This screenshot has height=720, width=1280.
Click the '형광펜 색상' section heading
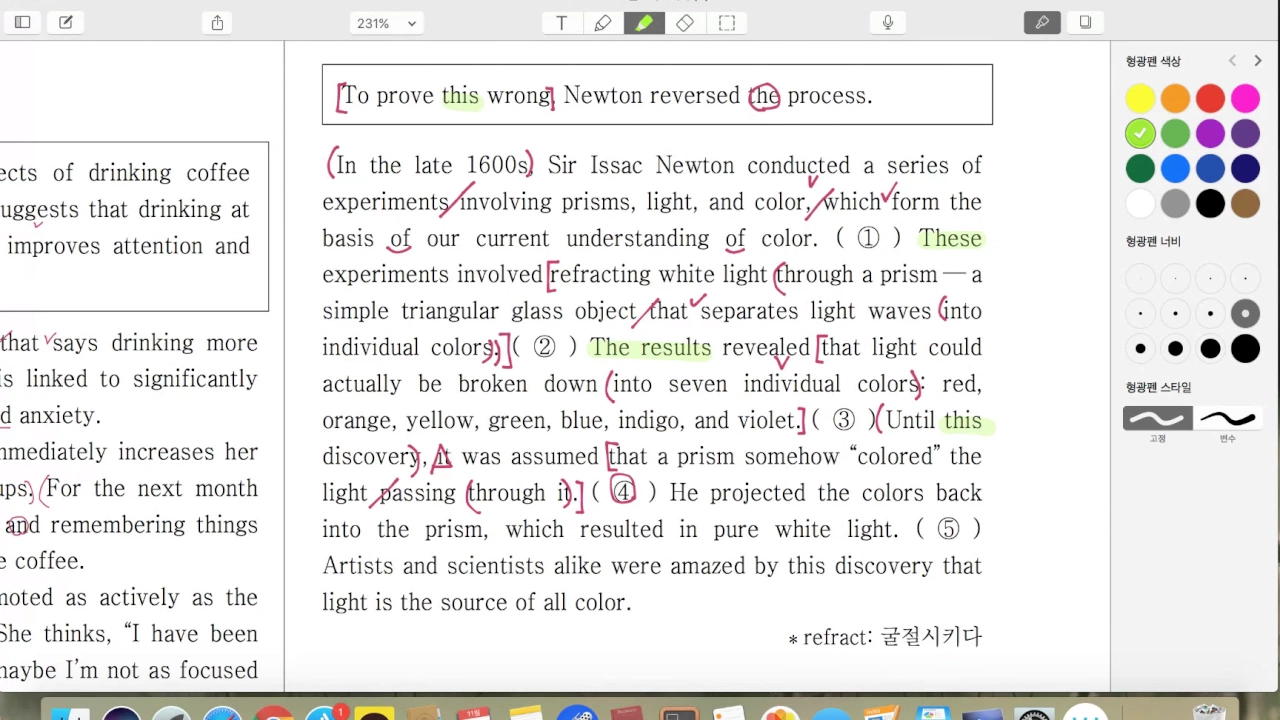click(x=1153, y=62)
